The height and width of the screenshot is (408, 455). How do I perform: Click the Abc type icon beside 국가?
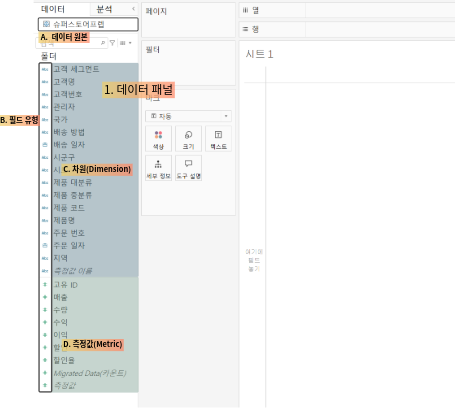coord(45,120)
